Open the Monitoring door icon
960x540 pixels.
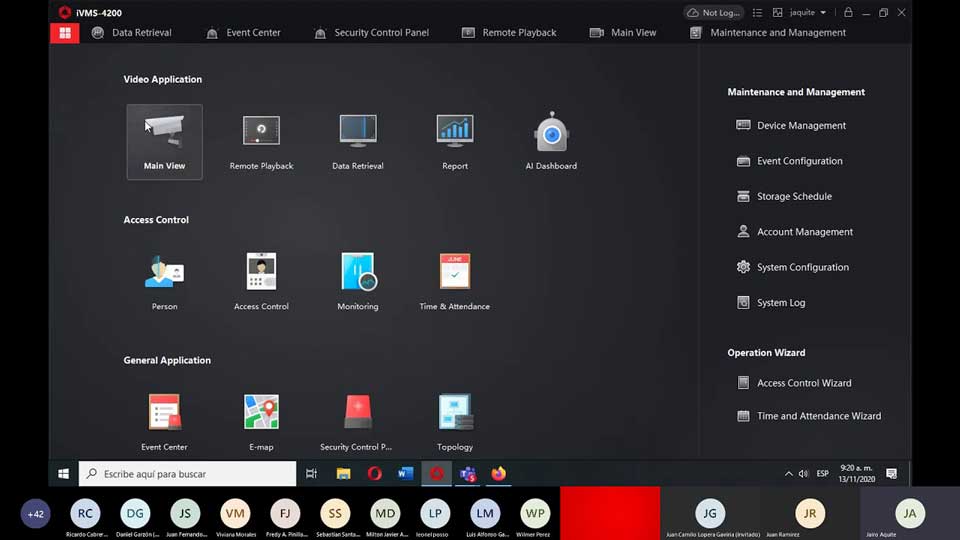358,272
